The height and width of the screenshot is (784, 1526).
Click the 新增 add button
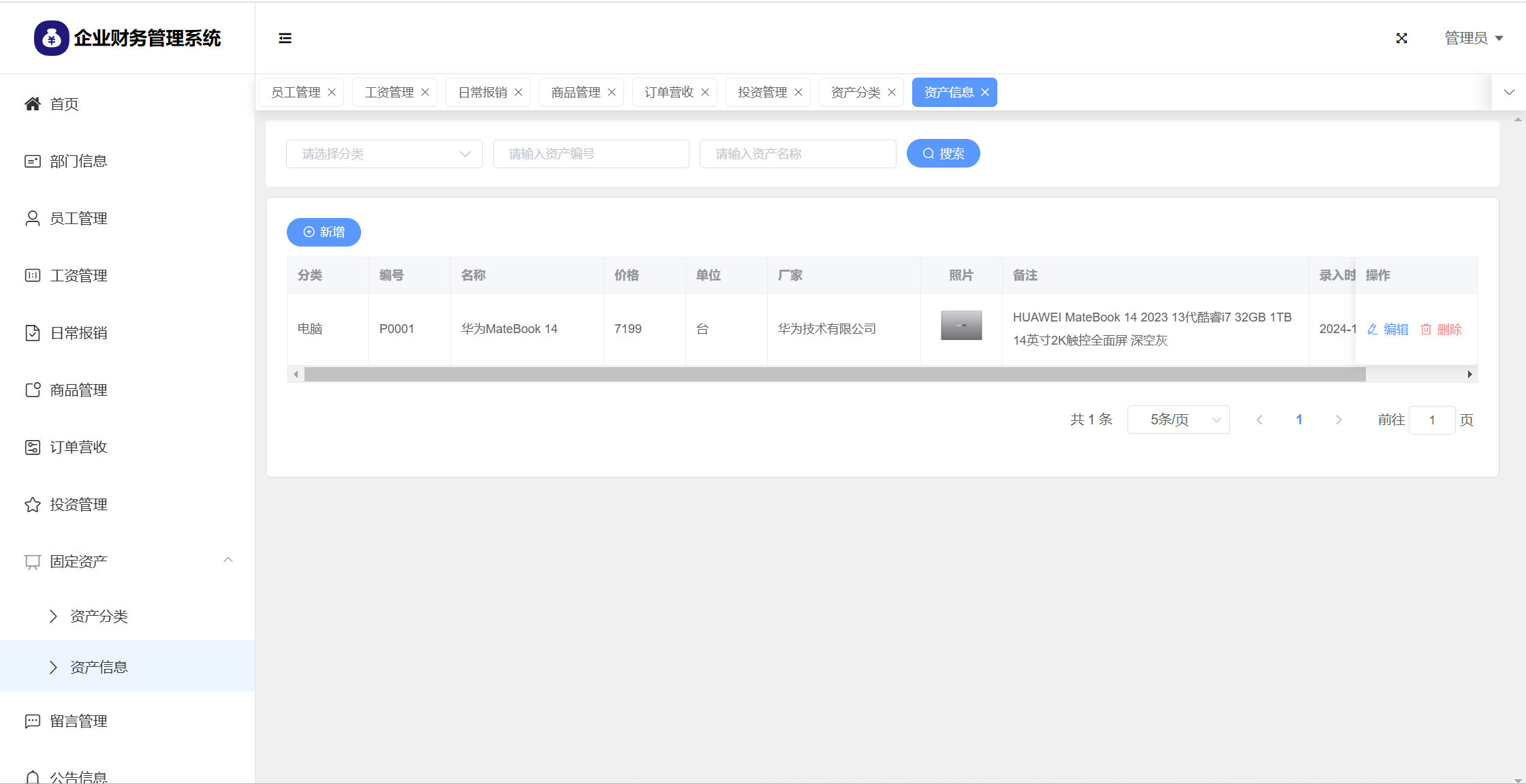(x=324, y=232)
